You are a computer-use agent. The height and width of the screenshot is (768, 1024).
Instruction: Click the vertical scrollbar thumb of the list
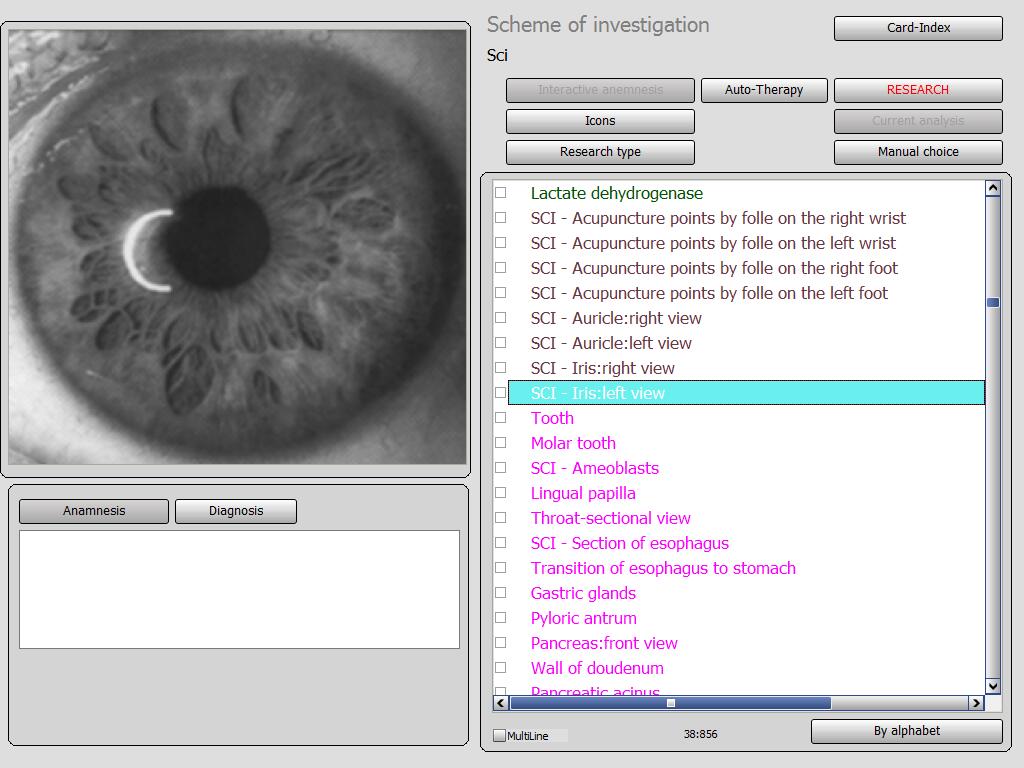coord(993,302)
